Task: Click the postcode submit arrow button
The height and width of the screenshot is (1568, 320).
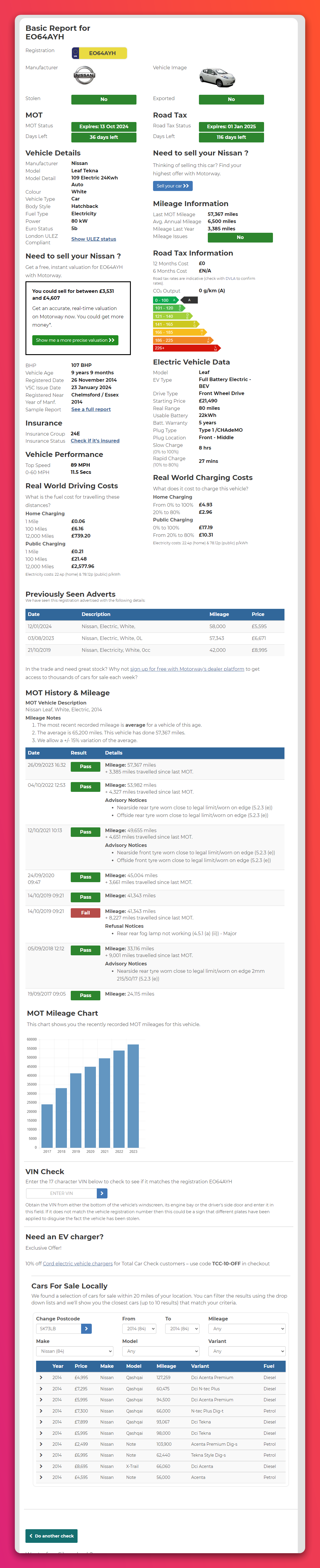Action: click(x=86, y=1328)
